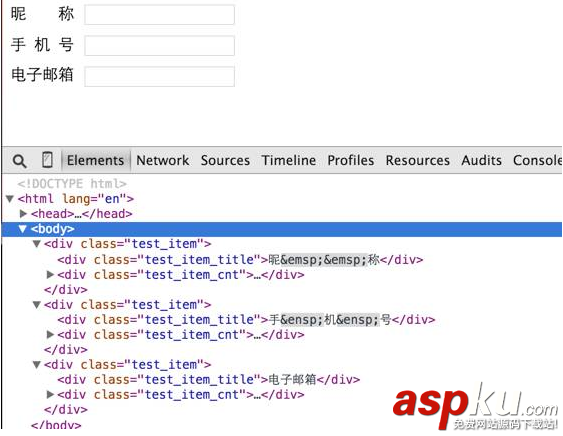Click the DevTools inspect magnifier icon

pos(19,161)
